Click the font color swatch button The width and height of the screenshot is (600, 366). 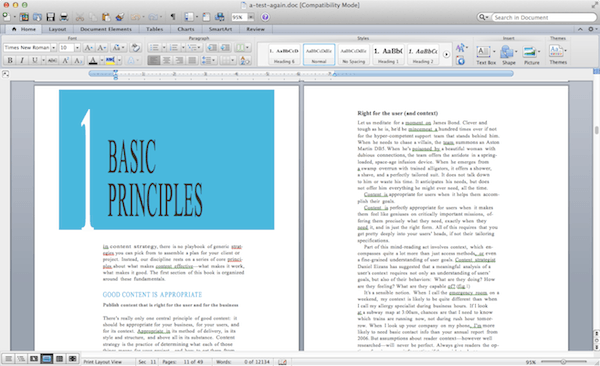point(93,60)
